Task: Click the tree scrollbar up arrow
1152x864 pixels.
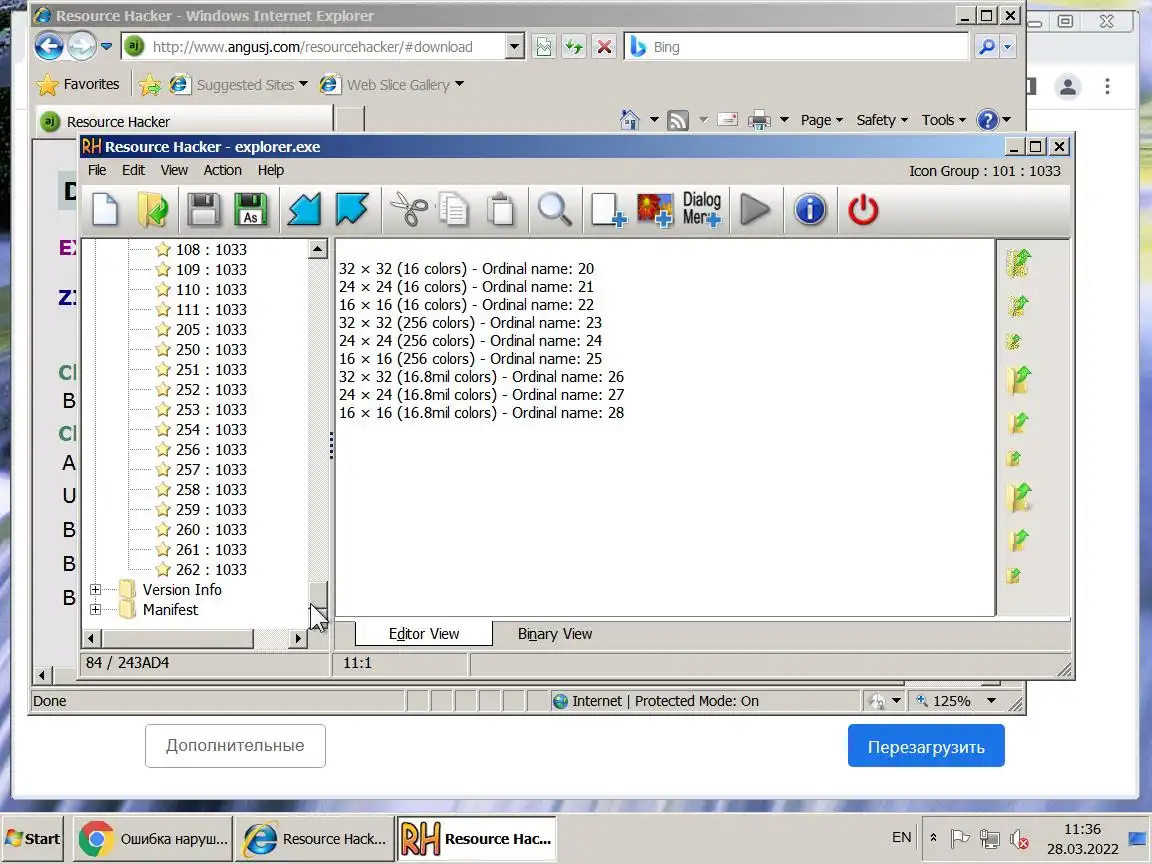Action: pos(317,249)
